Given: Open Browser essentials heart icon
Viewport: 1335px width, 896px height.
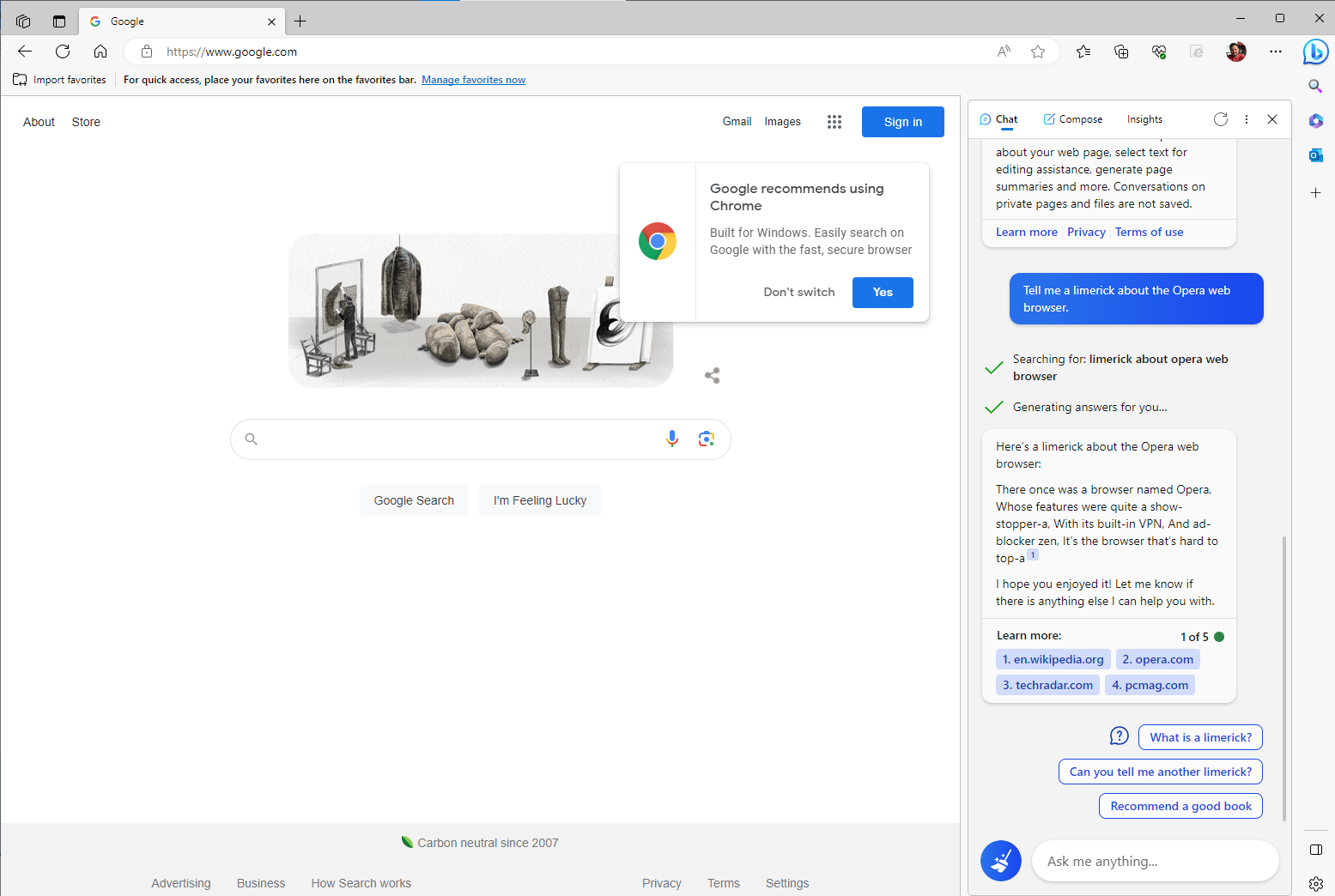Looking at the screenshot, I should (x=1159, y=51).
